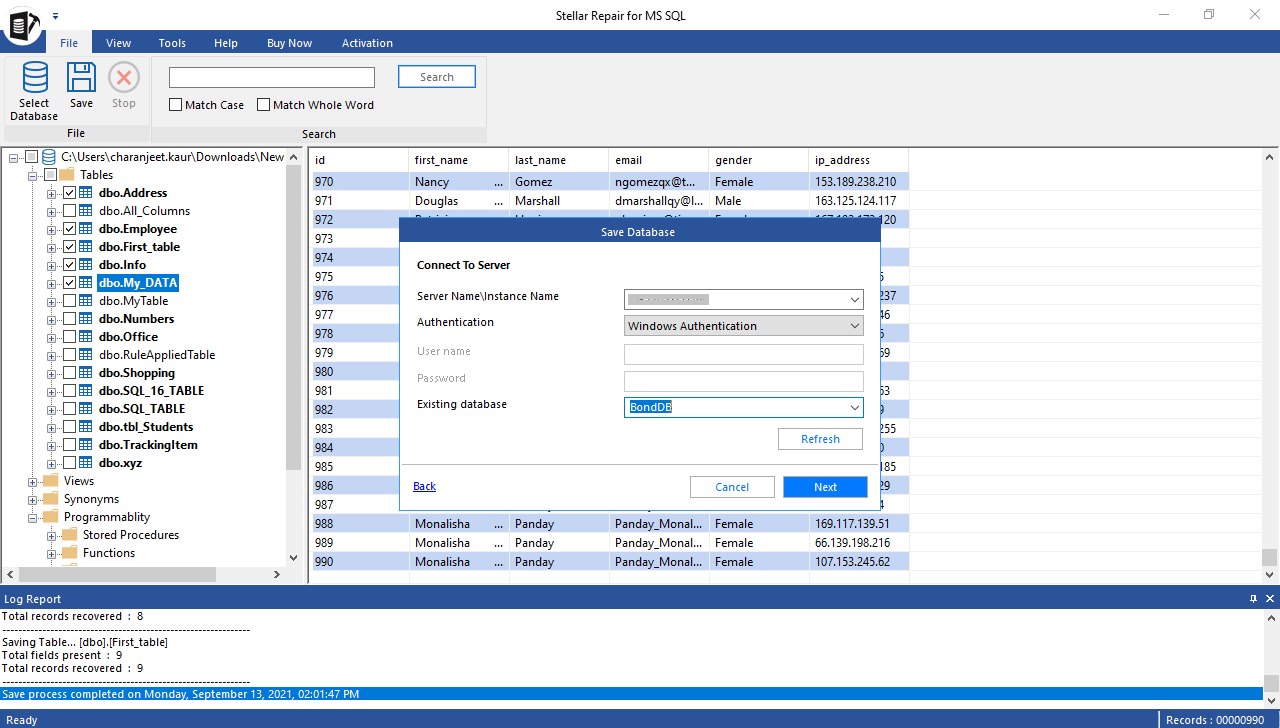Open the Help ribbon tab
This screenshot has width=1280, height=728.
click(x=226, y=43)
